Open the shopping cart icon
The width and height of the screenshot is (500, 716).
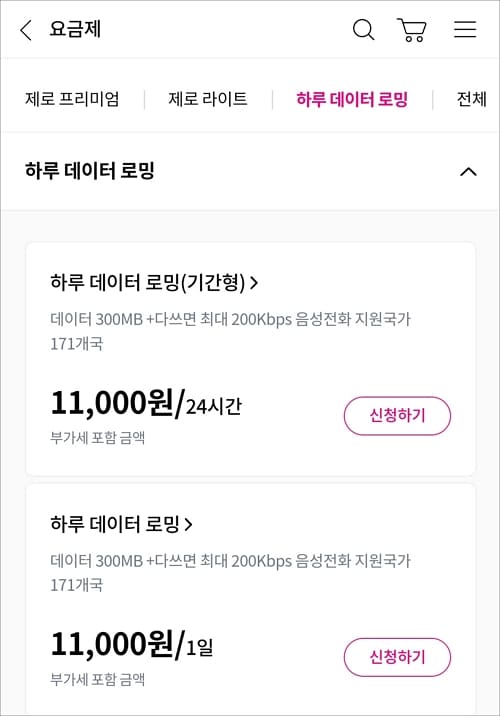click(412, 30)
